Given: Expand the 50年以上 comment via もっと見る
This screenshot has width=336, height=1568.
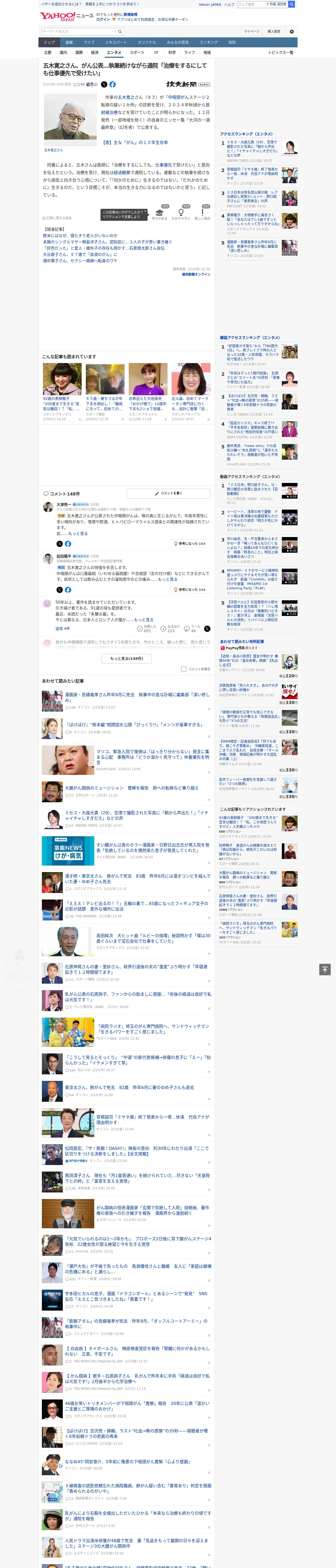Looking at the screenshot, I should [143, 620].
